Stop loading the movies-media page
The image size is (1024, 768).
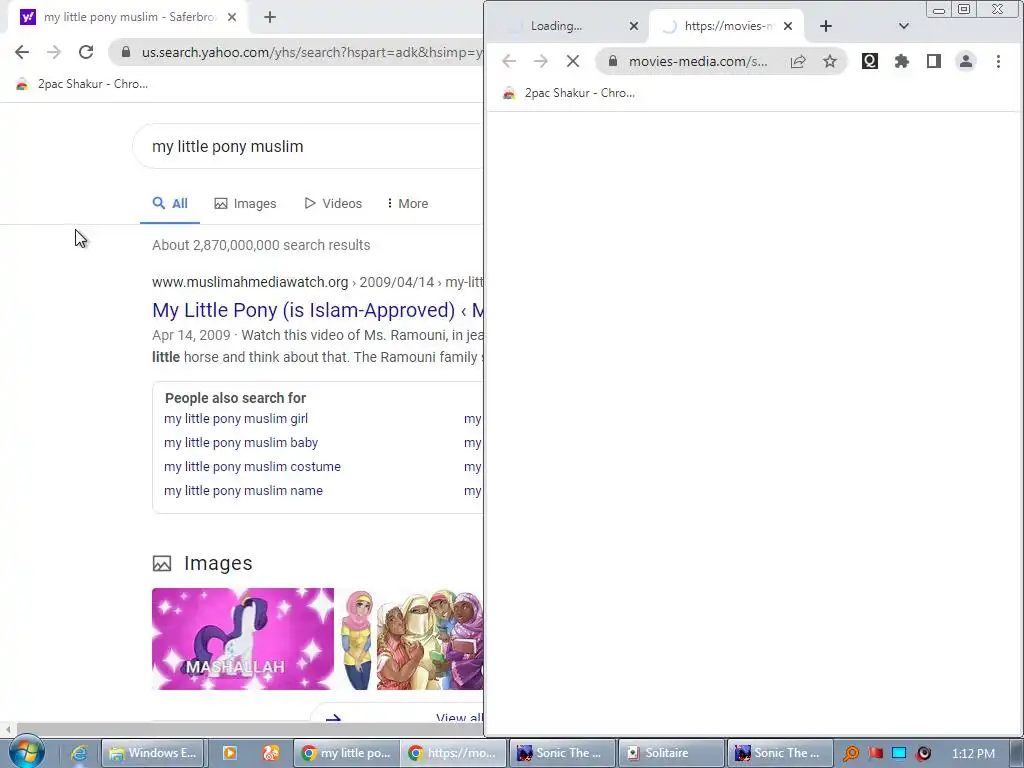573,61
